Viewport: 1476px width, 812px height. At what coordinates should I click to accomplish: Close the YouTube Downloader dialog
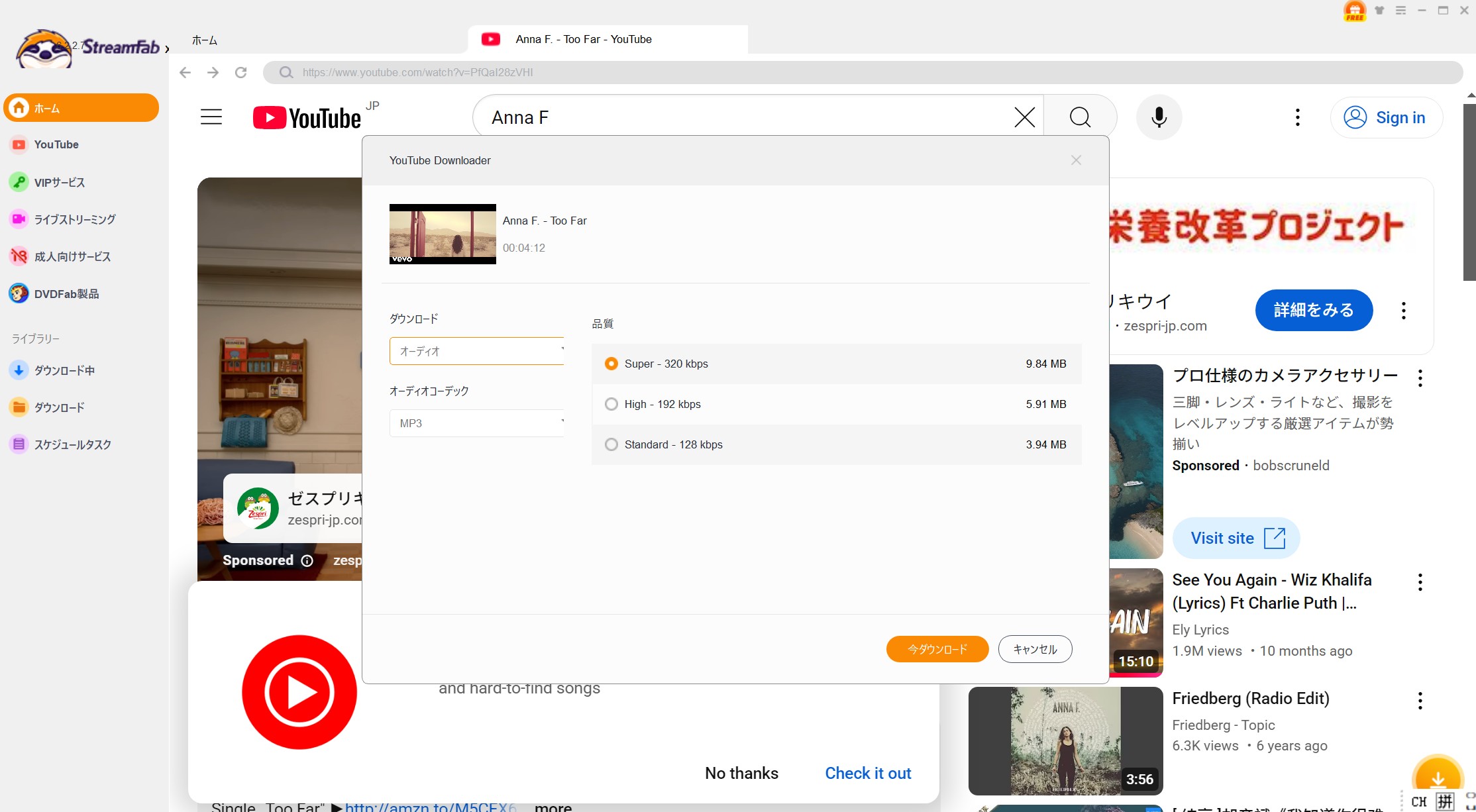(1076, 160)
